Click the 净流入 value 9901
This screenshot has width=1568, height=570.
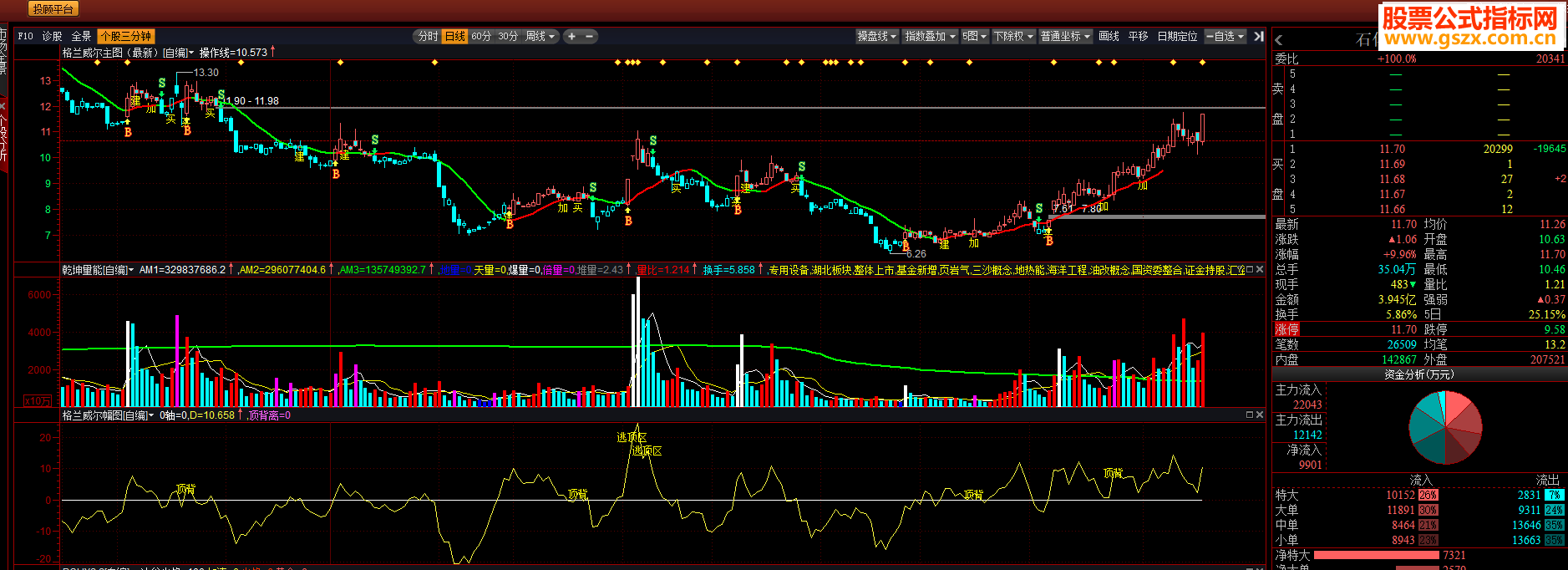[1310, 465]
